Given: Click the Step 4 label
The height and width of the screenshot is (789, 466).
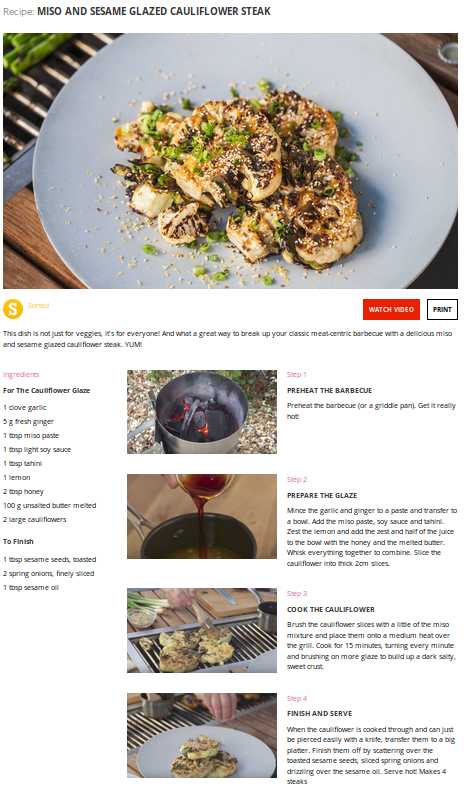Looking at the screenshot, I should pyautogui.click(x=297, y=698).
